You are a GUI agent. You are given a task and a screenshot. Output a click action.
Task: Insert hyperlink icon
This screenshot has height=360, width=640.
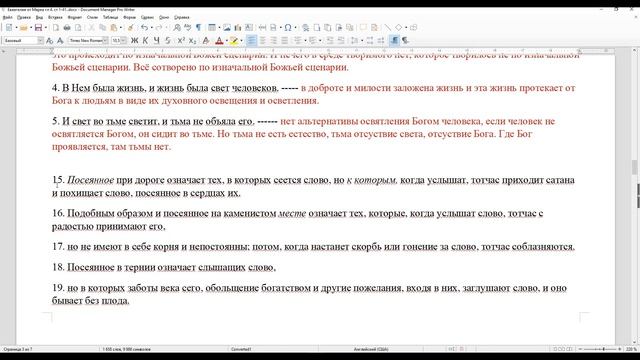305,28
